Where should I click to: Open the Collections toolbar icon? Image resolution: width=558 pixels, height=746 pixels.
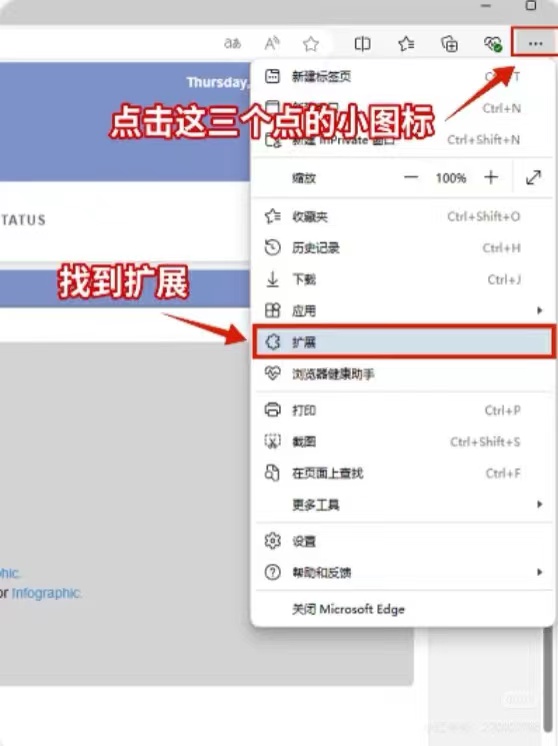(x=450, y=44)
